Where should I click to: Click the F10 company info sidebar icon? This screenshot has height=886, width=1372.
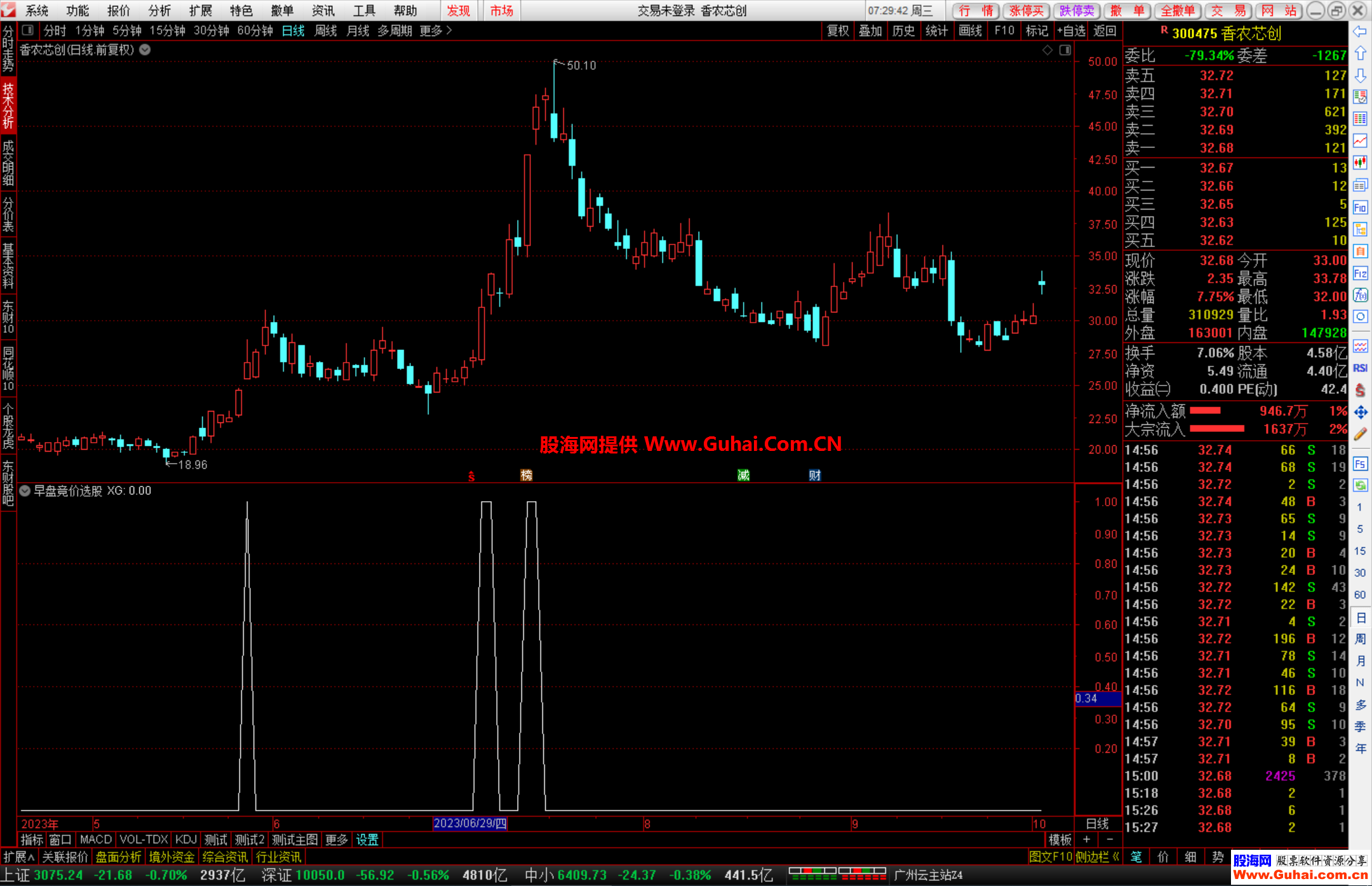pyautogui.click(x=1360, y=208)
